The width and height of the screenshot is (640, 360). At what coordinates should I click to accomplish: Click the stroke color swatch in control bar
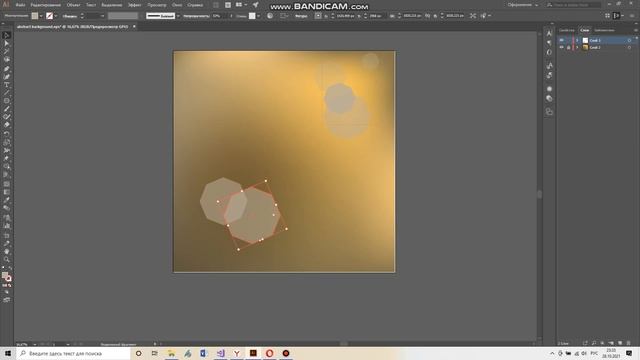tap(49, 16)
